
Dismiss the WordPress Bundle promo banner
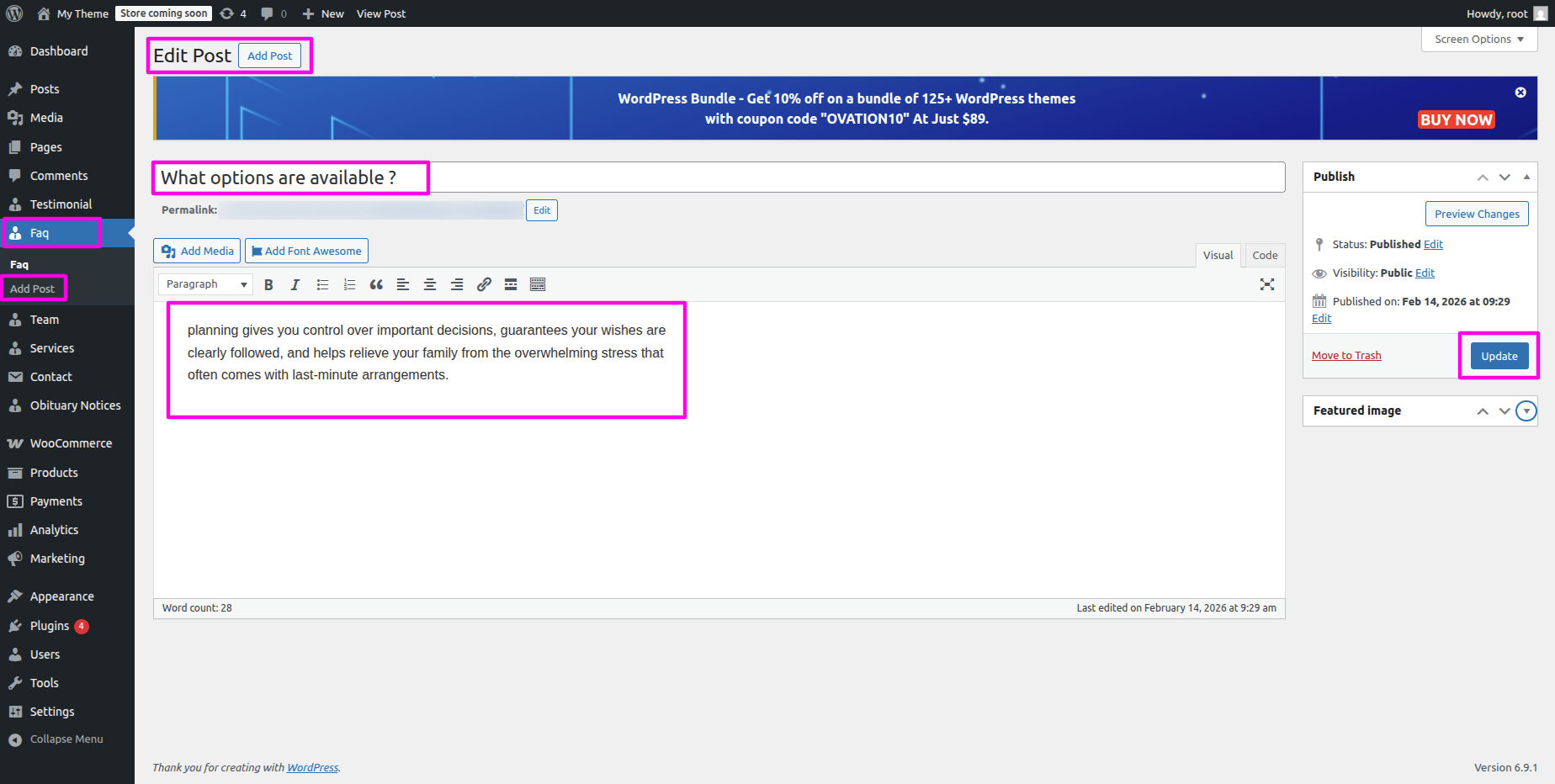(x=1520, y=93)
